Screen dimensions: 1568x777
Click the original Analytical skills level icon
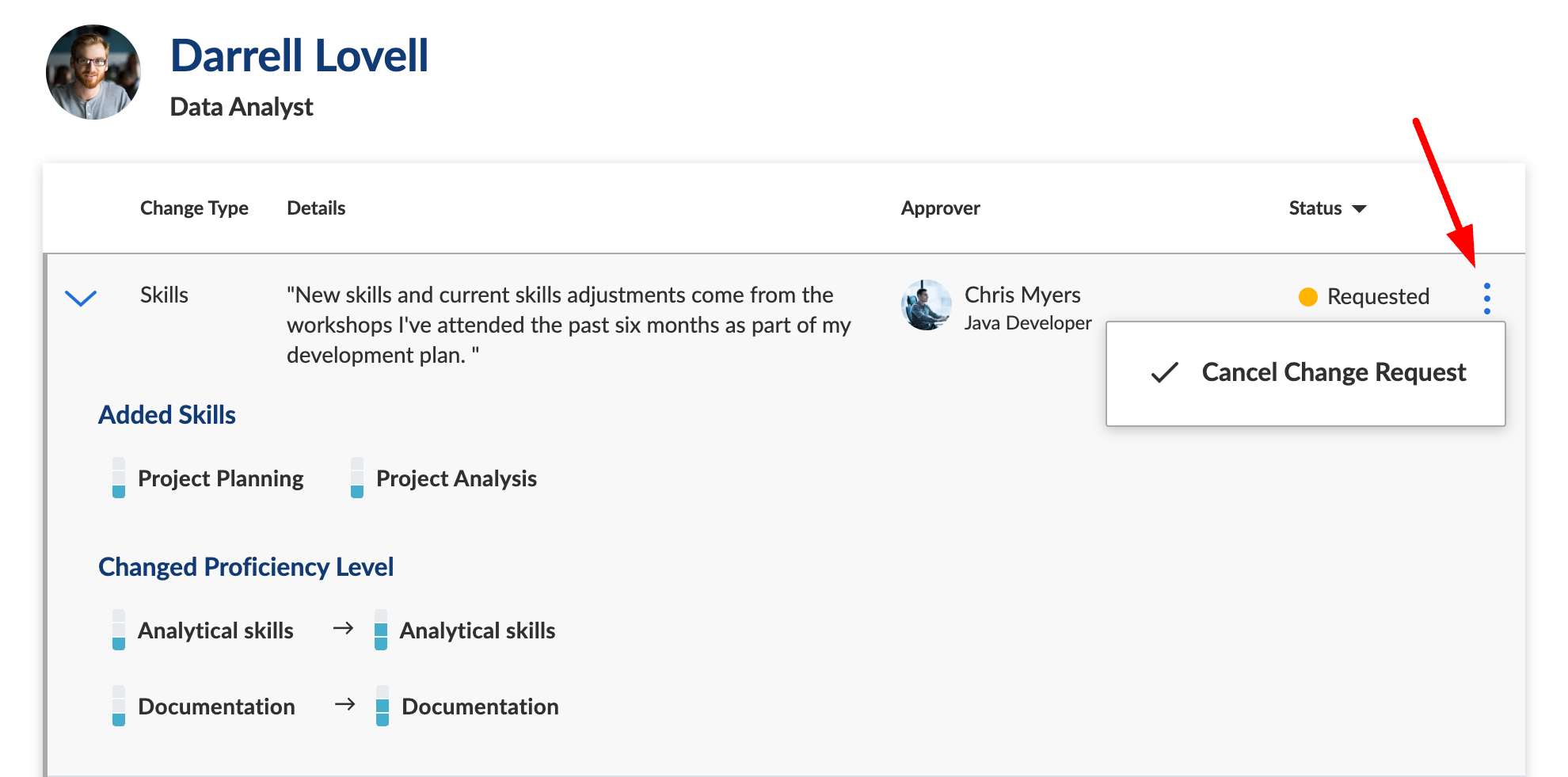coord(119,630)
